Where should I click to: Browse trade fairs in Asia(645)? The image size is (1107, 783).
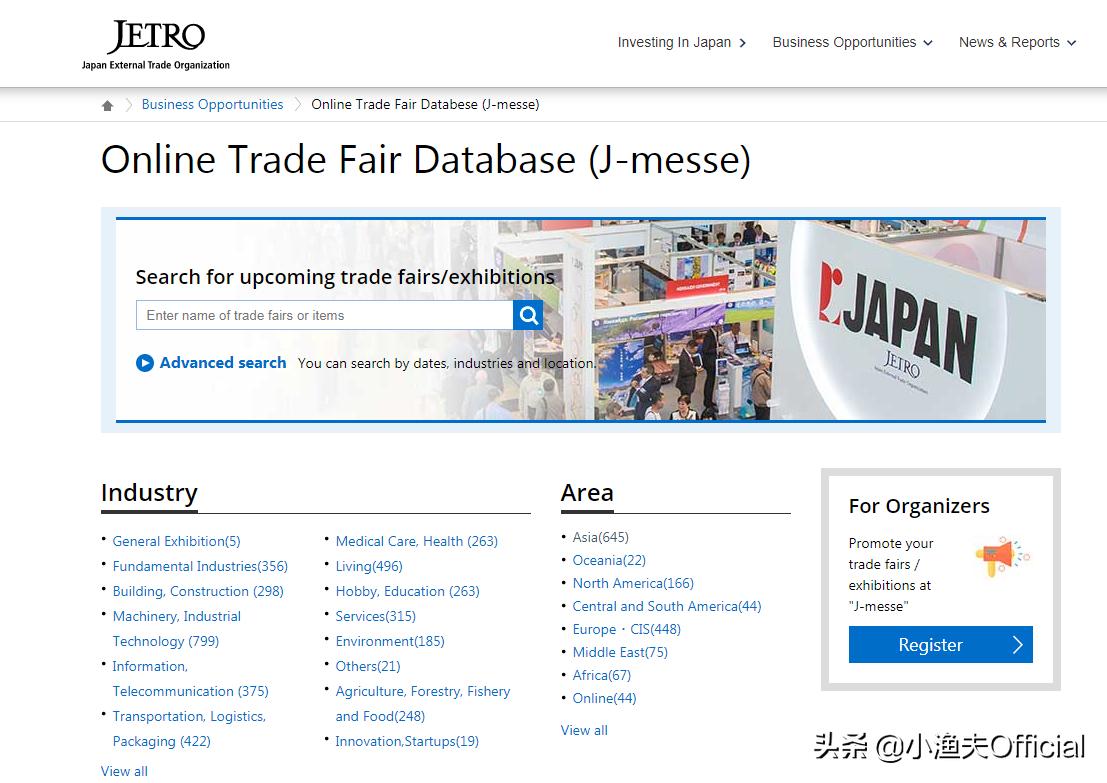click(600, 537)
